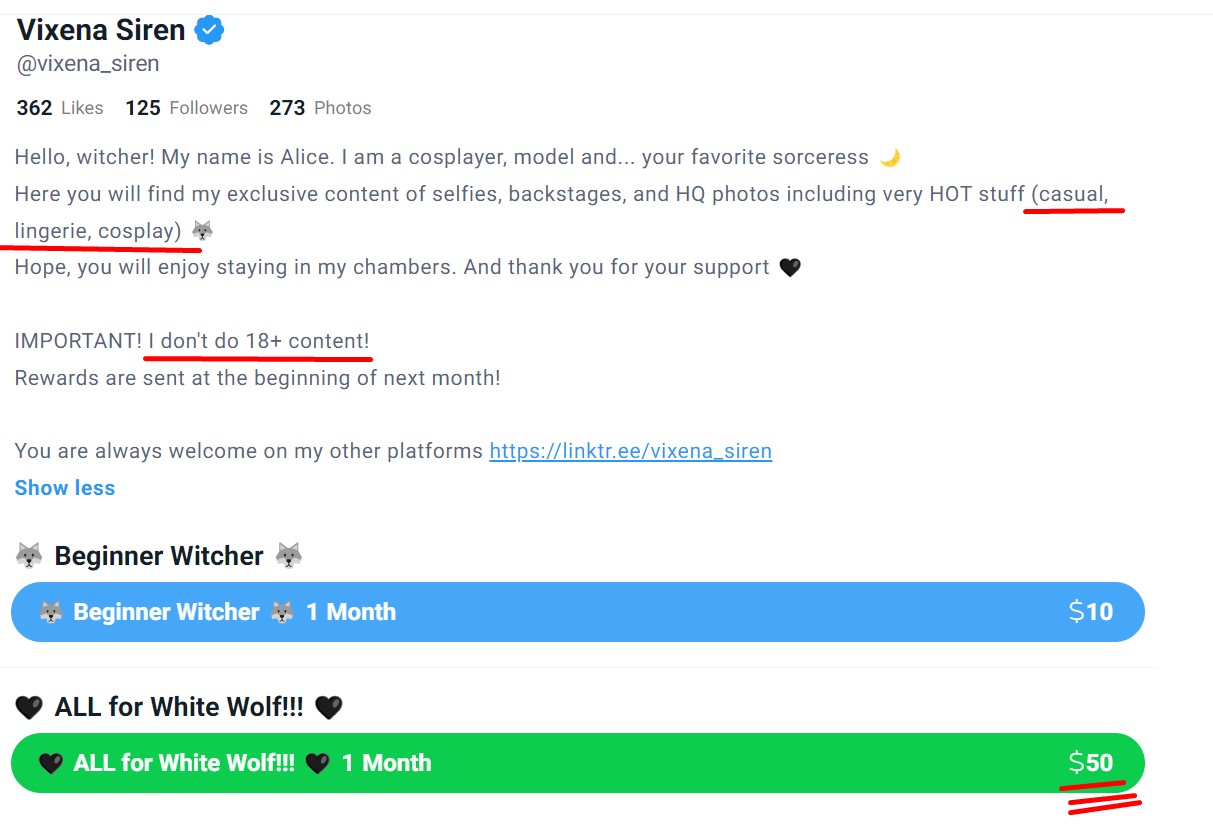Click the black heart before the 'ALL for White Wolf!!!' heading
This screenshot has width=1213, height=825.
tap(29, 708)
